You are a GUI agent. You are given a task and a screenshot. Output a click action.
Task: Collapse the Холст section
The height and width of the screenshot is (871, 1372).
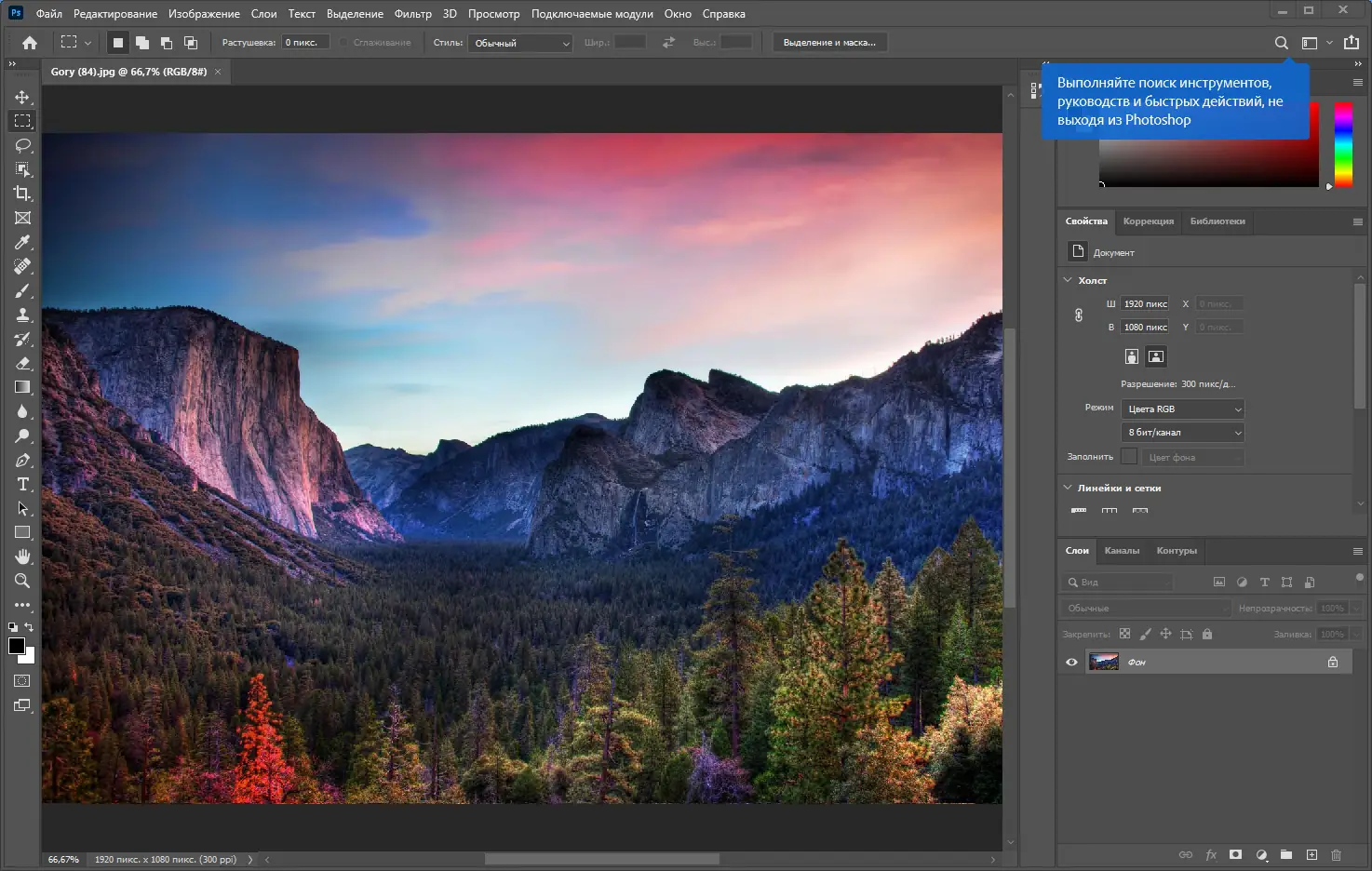coord(1068,280)
